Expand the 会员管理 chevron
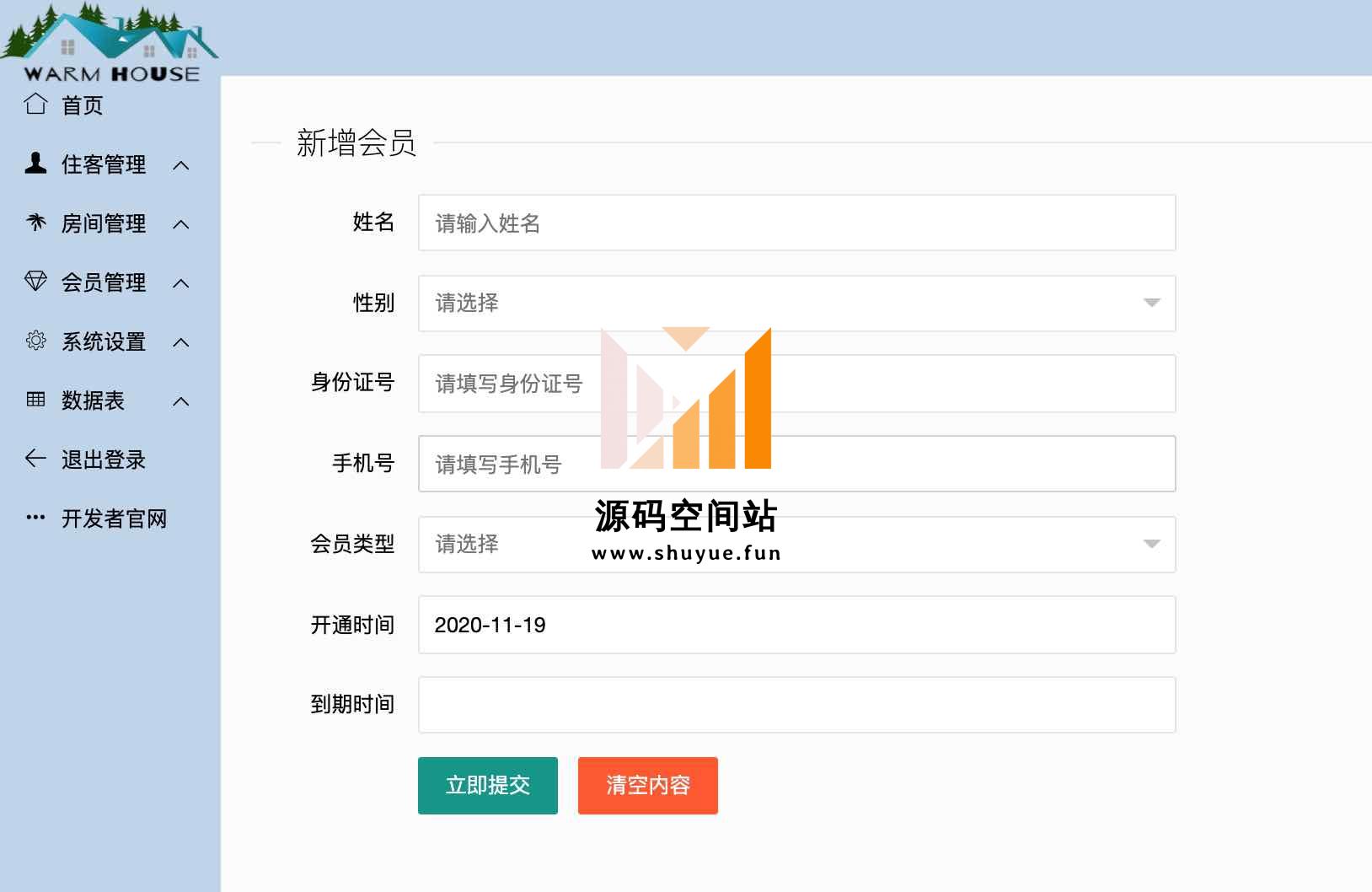The height and width of the screenshot is (892, 1372). coord(180,283)
